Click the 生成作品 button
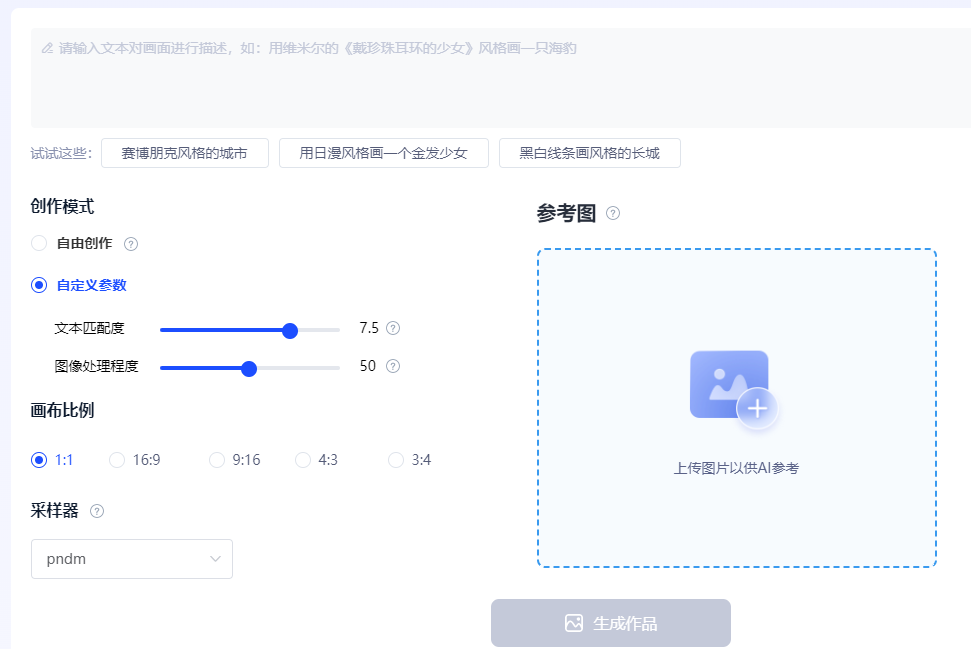The image size is (971, 649). pyautogui.click(x=611, y=623)
